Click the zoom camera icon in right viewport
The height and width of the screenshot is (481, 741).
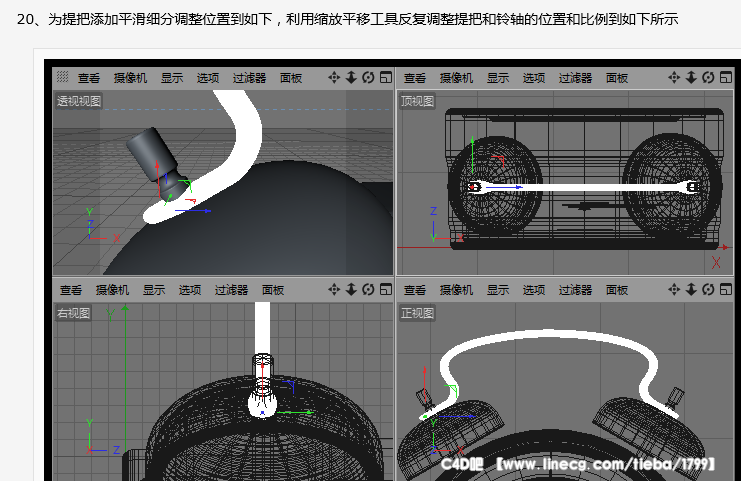coord(351,290)
